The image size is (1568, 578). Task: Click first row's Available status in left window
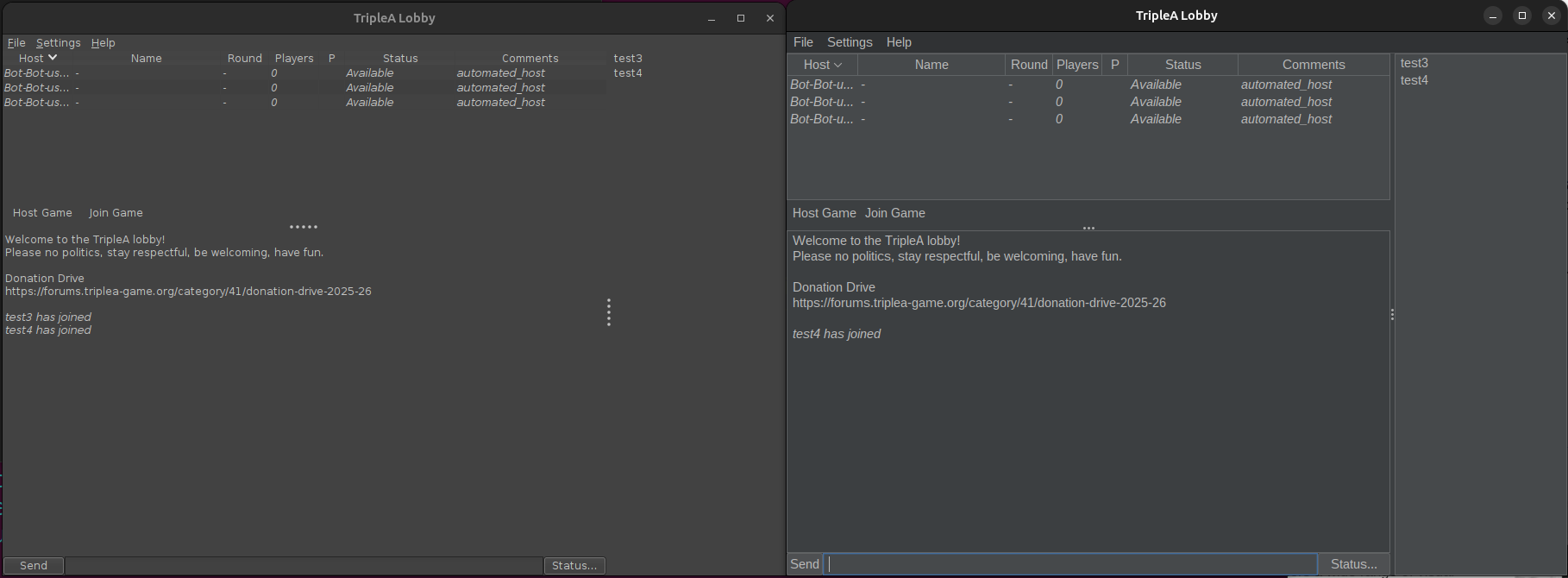point(370,73)
